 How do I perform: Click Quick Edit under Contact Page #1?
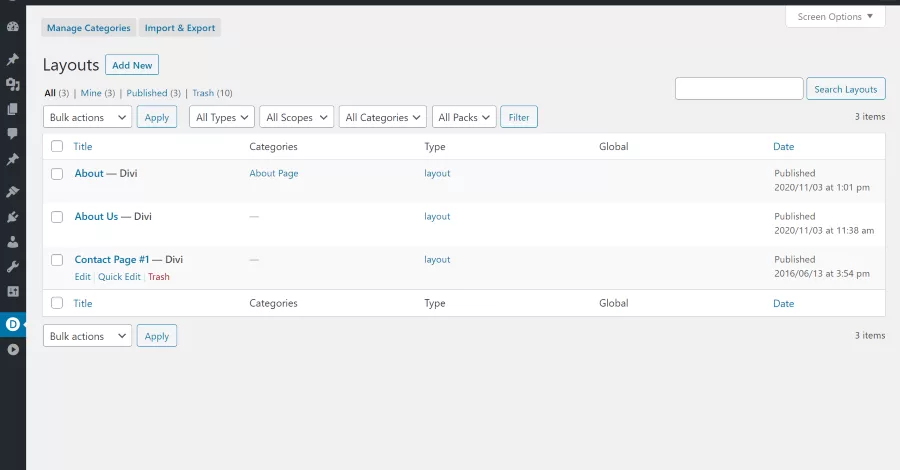[x=119, y=277]
